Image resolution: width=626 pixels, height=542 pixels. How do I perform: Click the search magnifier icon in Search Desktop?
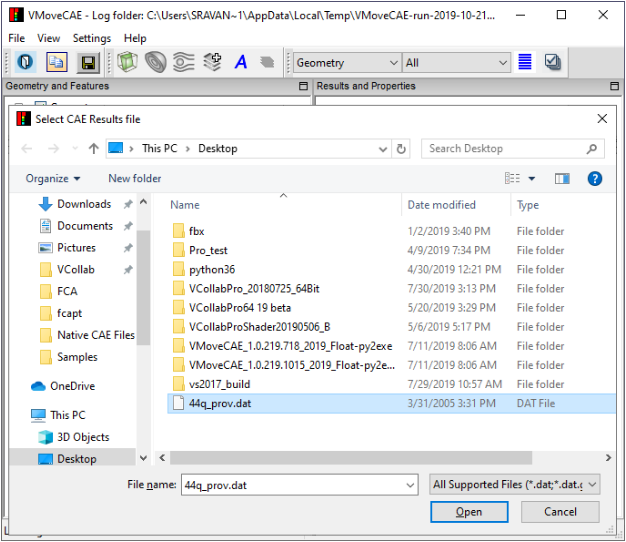point(592,149)
